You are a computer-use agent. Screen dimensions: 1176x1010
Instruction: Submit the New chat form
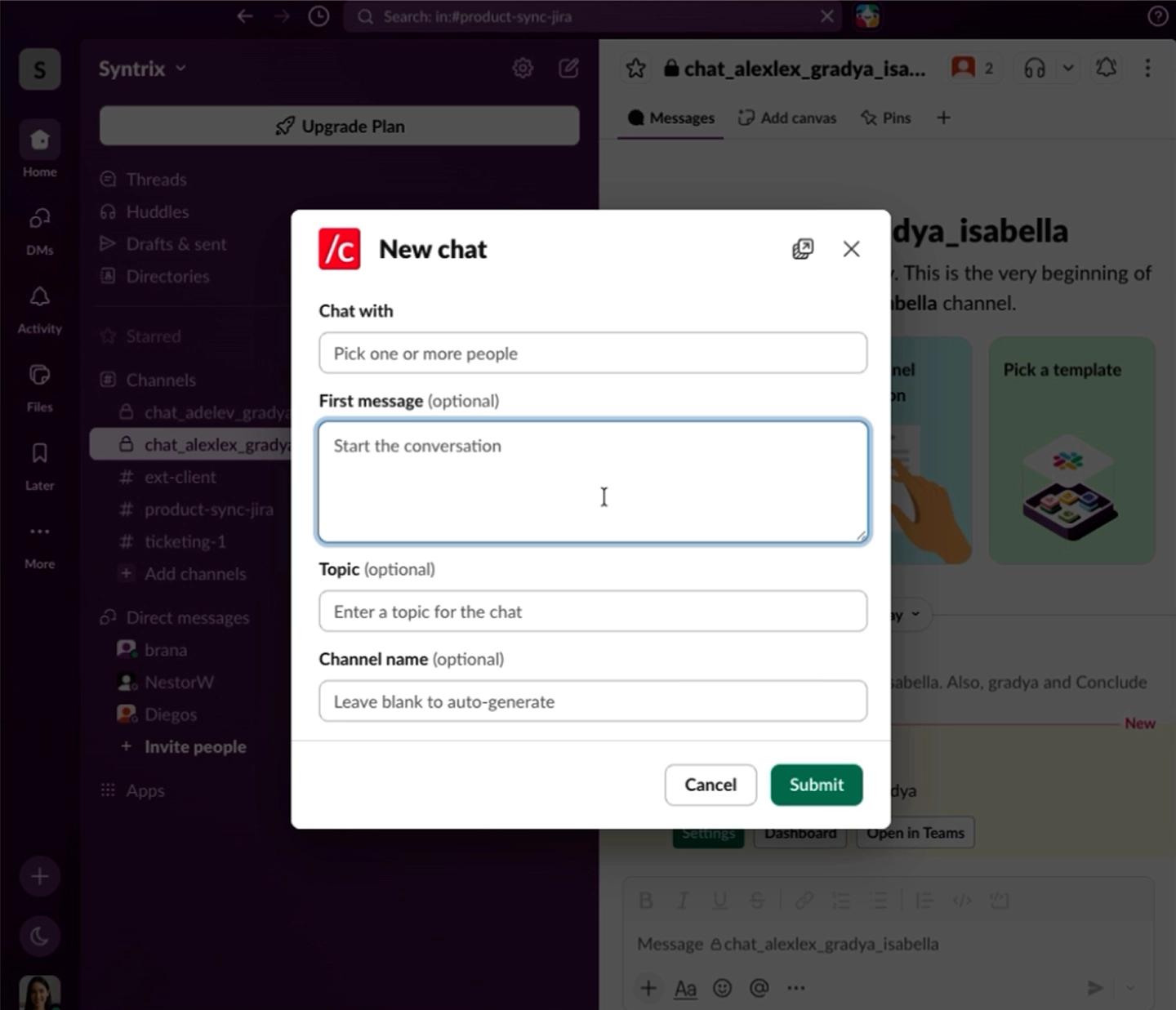817,785
